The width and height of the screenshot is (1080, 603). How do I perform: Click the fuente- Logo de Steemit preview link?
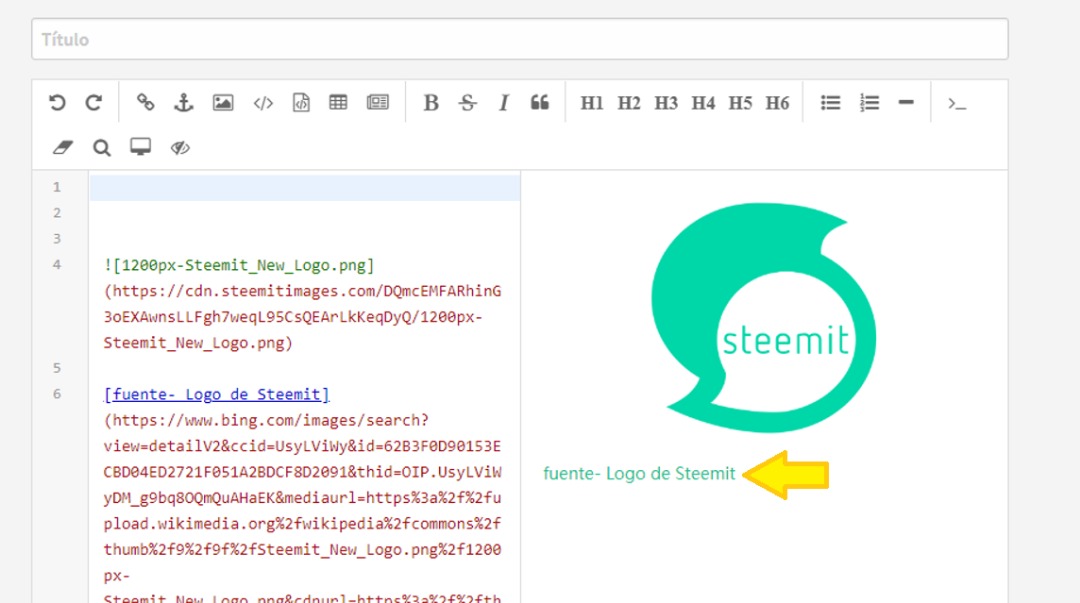tap(639, 473)
